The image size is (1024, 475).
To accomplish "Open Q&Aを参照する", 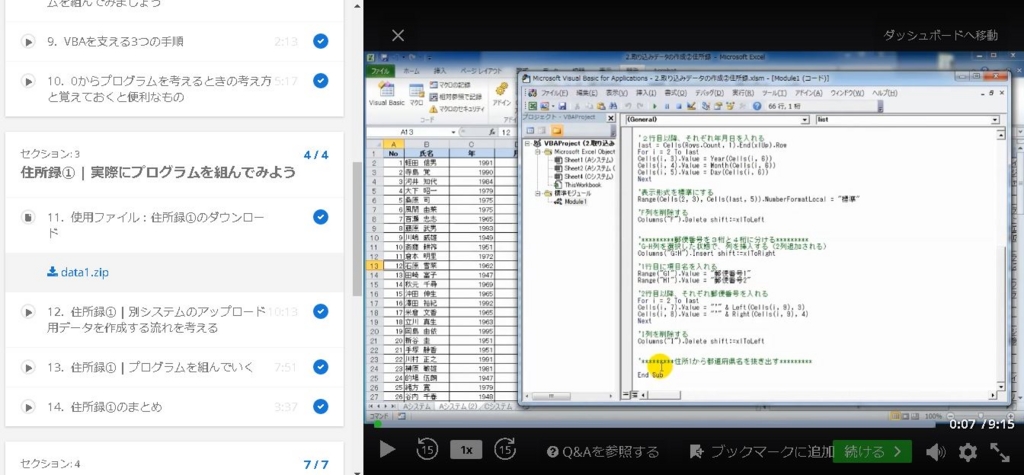I will pos(603,451).
